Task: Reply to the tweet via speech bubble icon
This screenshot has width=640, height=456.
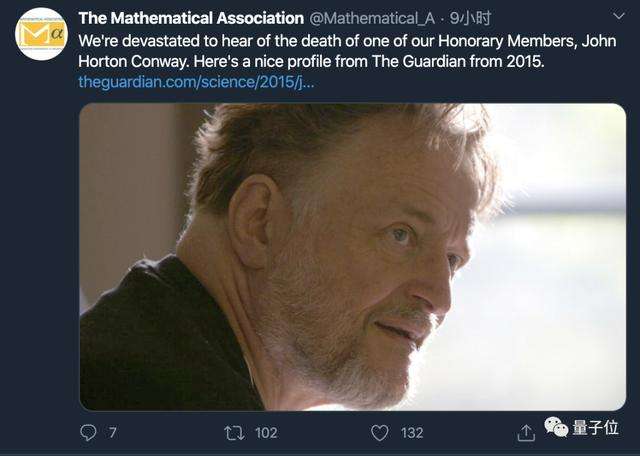Action: (x=89, y=432)
